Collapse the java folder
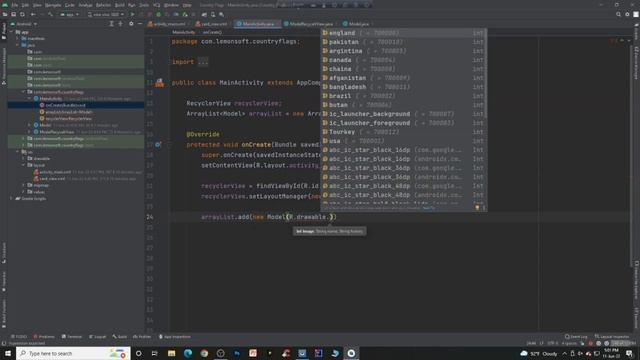This screenshot has width=640, height=360. point(18,45)
